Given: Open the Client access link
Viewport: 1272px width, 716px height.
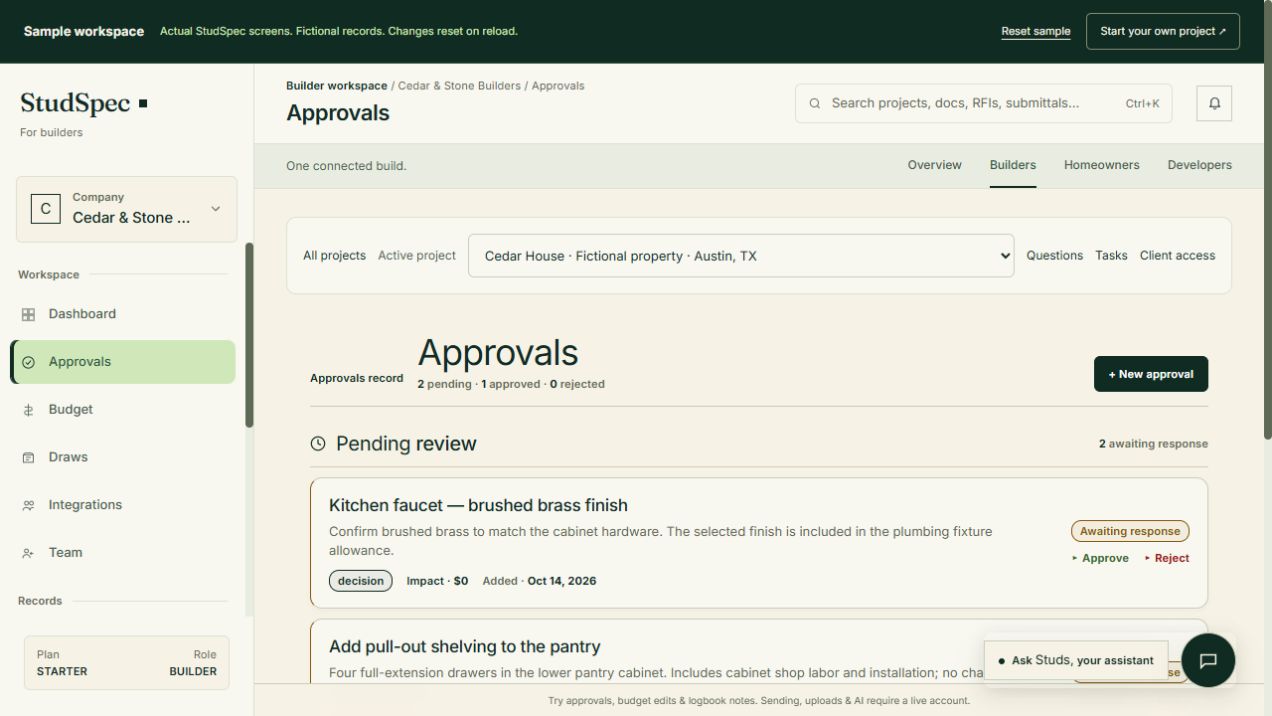Looking at the screenshot, I should pyautogui.click(x=1177, y=256).
